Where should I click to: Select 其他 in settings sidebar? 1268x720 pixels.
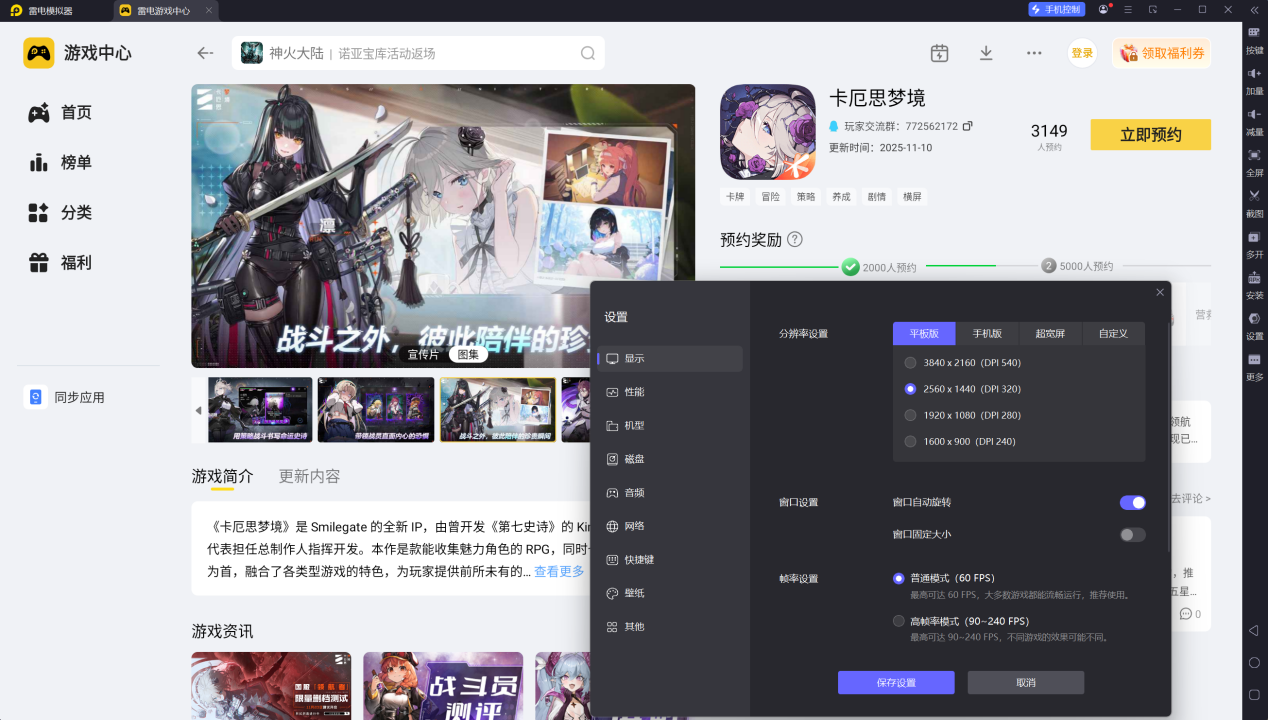pyautogui.click(x=670, y=627)
